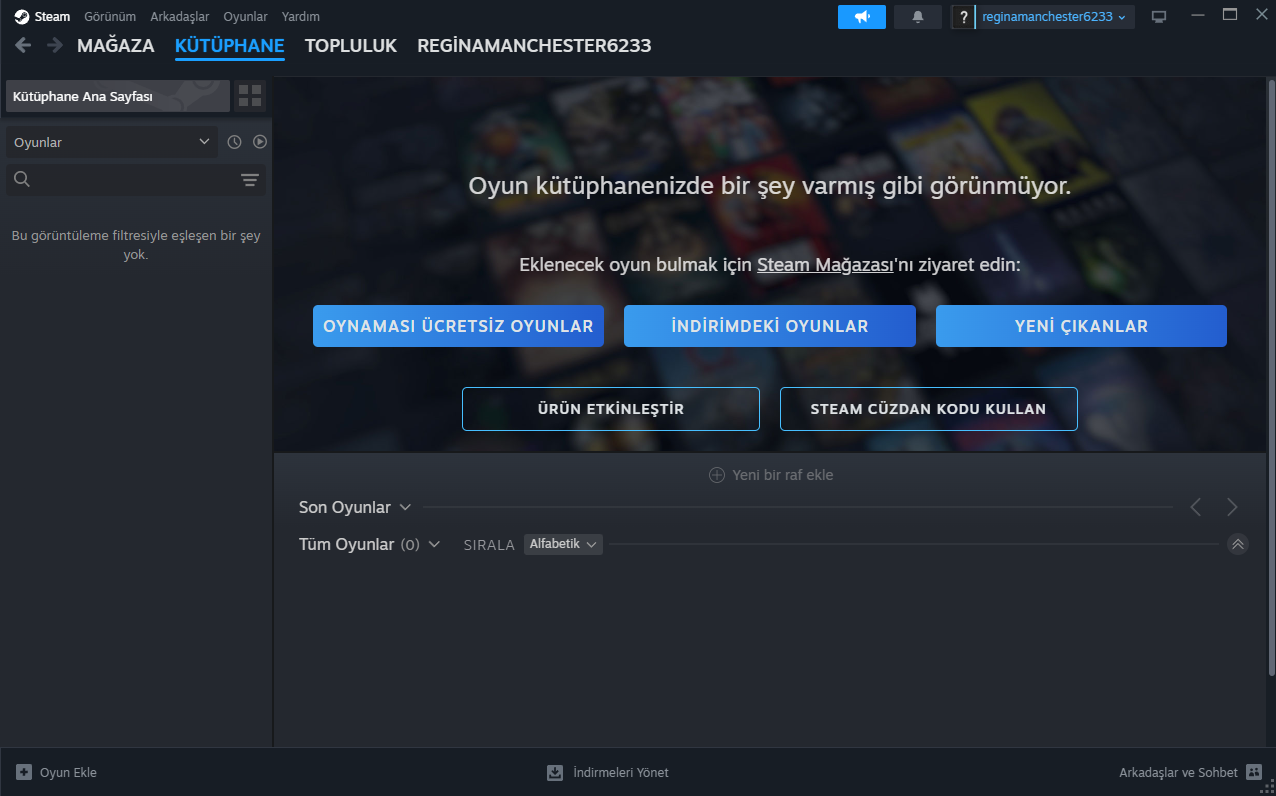Follow the Steam Mağazası link
The width and height of the screenshot is (1276, 796).
coord(825,265)
